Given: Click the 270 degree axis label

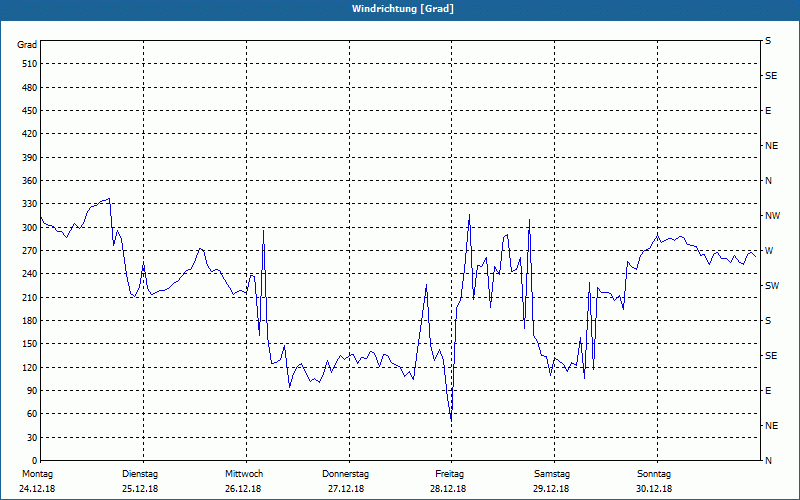Looking at the screenshot, I should point(30,251).
